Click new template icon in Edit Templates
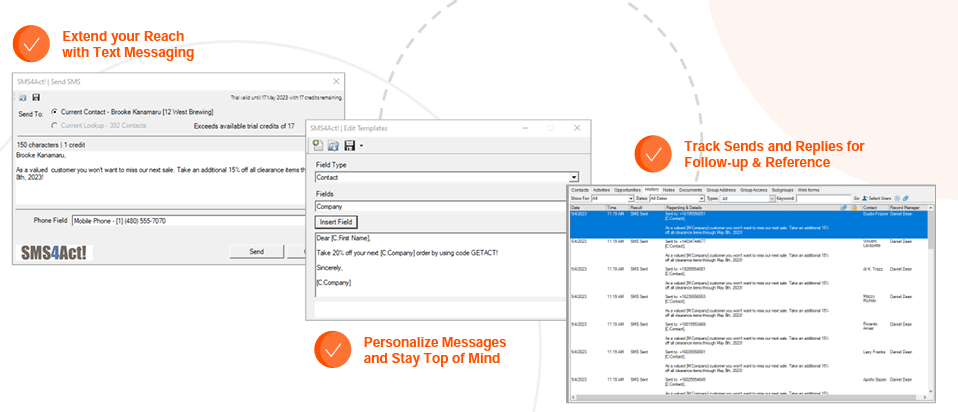This screenshot has width=958, height=412. point(317,146)
